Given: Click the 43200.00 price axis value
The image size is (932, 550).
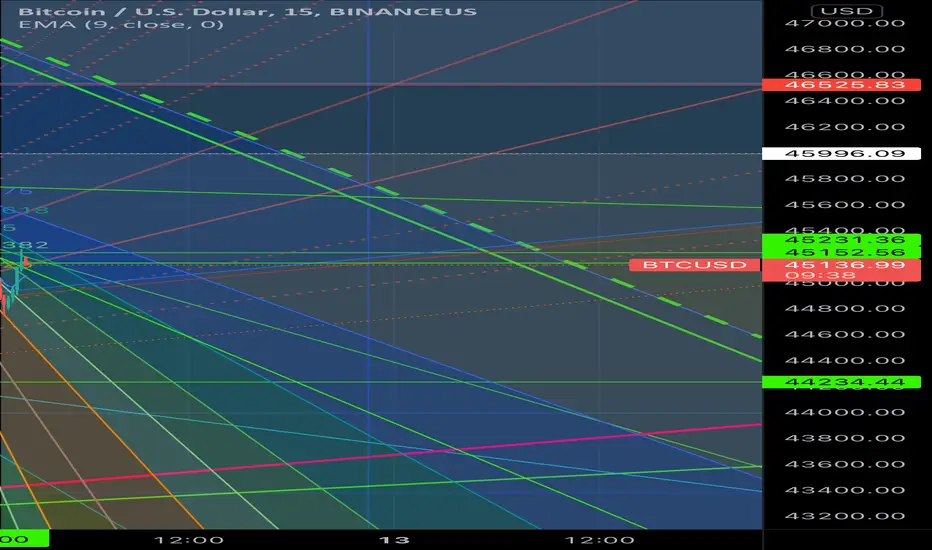Looking at the screenshot, I should click(x=845, y=516).
